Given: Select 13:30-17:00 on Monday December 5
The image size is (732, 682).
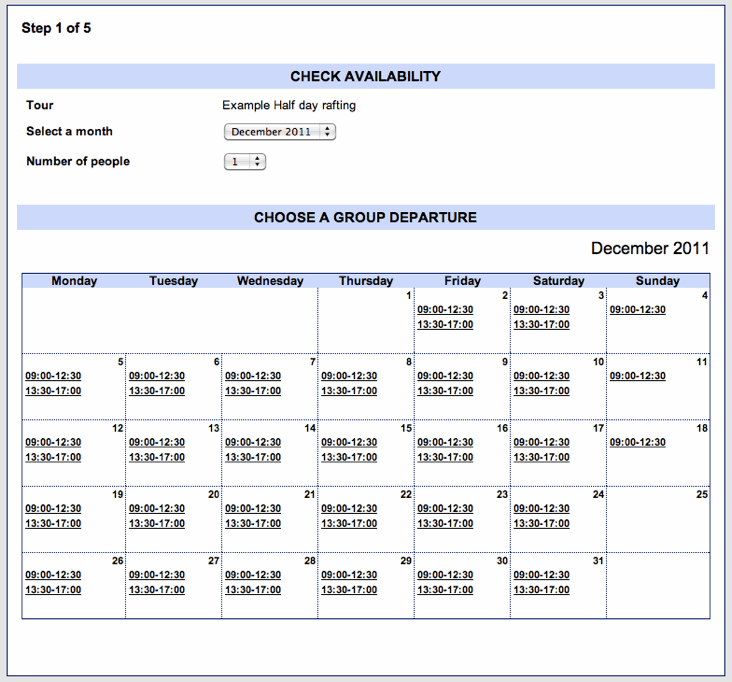Looking at the screenshot, I should point(53,391).
